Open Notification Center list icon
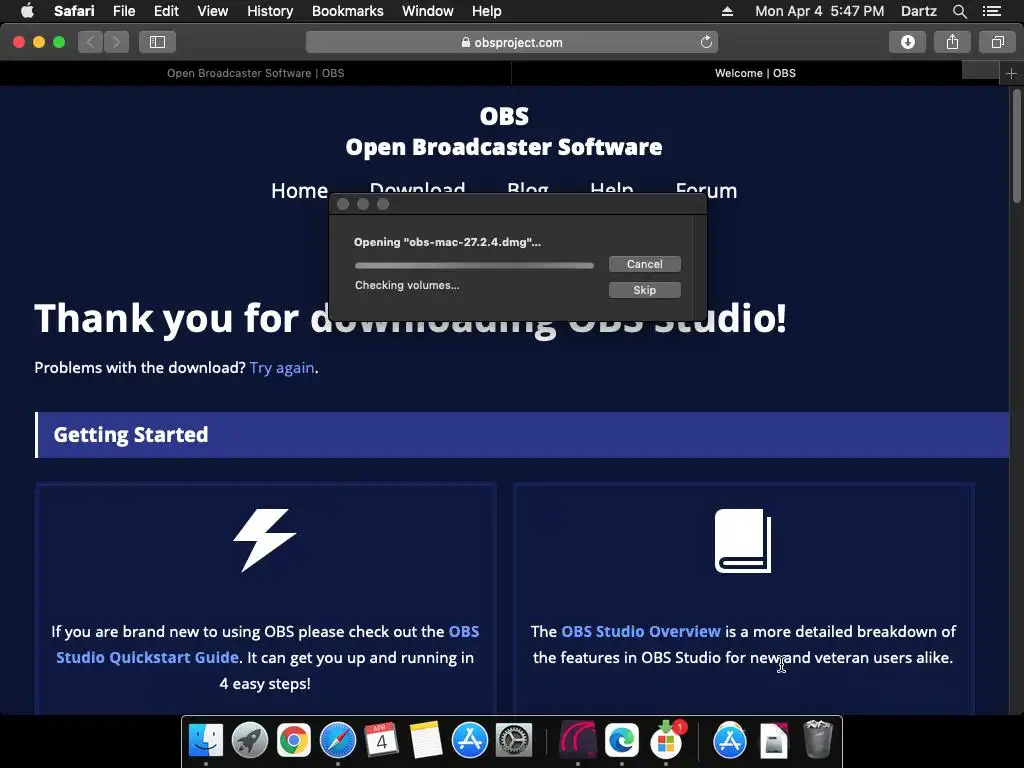The height and width of the screenshot is (768, 1024). click(991, 11)
